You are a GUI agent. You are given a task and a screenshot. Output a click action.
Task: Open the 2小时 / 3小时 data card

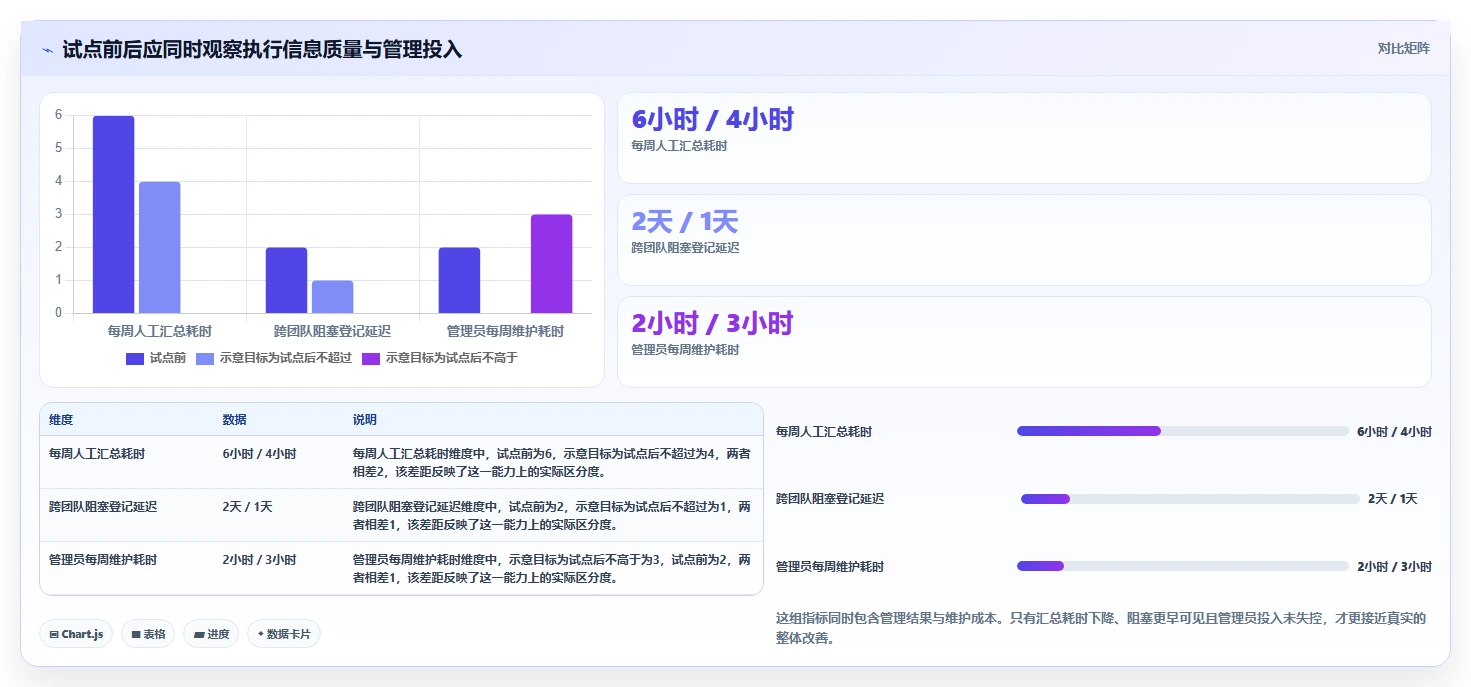click(1024, 342)
